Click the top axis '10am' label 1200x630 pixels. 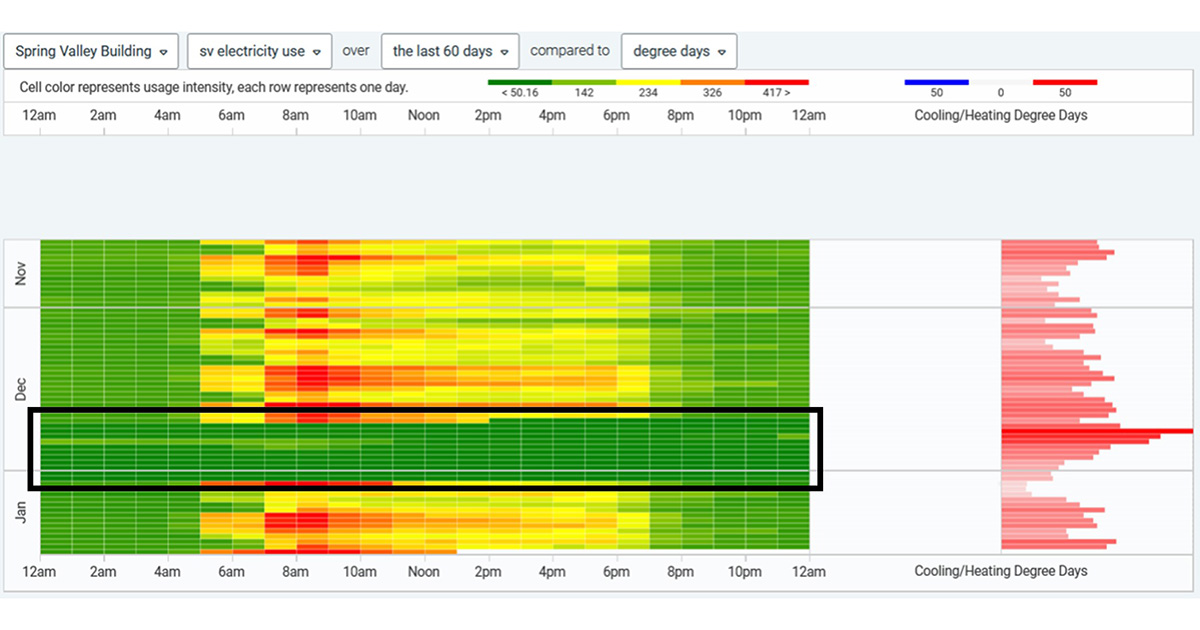[x=359, y=115]
